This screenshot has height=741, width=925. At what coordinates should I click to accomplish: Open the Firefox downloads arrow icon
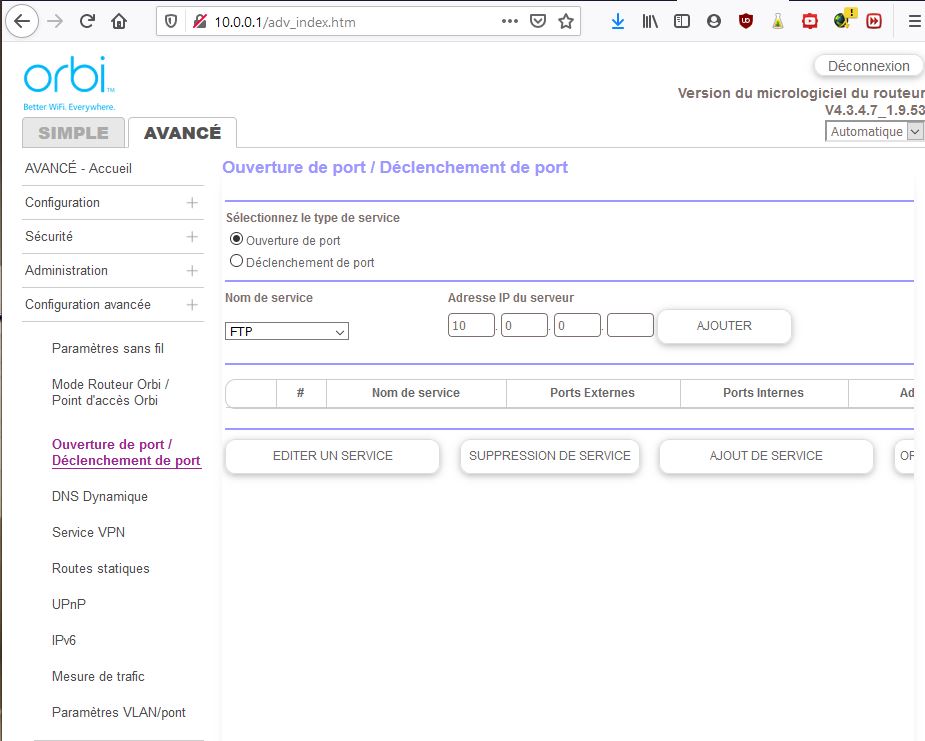617,21
